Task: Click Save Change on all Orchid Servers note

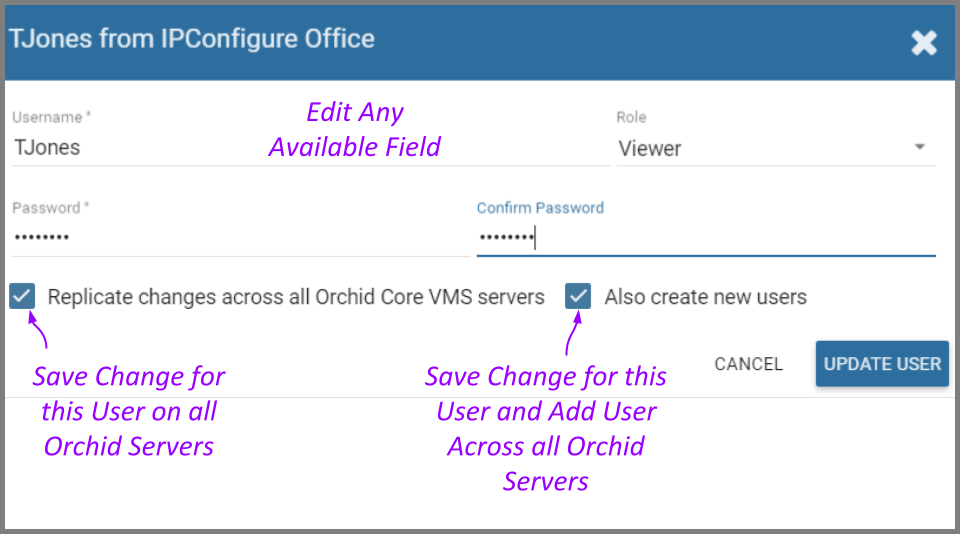Action: 128,411
